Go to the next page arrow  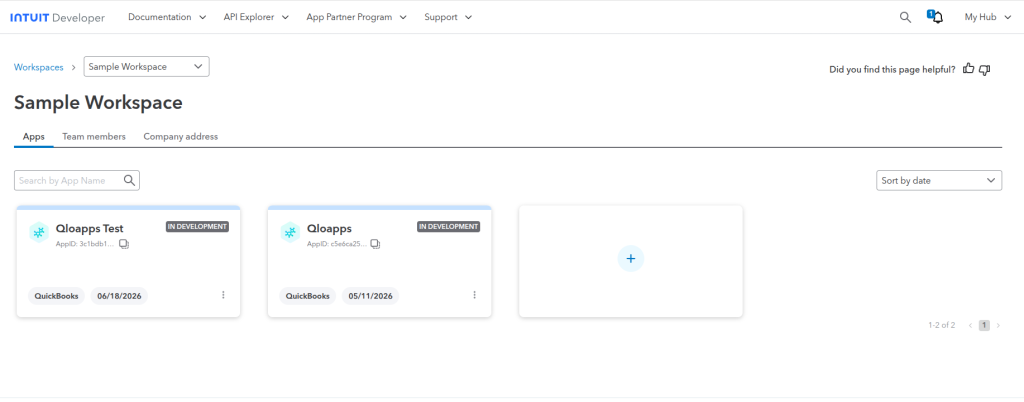998,325
